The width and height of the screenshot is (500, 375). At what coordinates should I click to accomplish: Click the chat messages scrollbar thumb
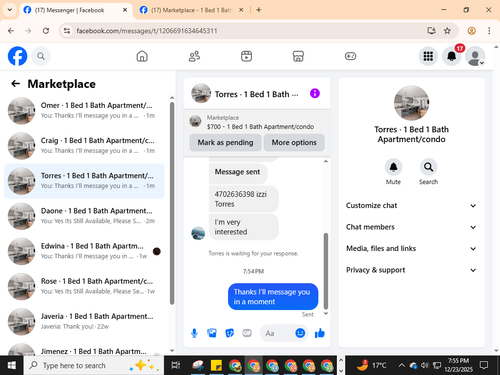point(326,271)
